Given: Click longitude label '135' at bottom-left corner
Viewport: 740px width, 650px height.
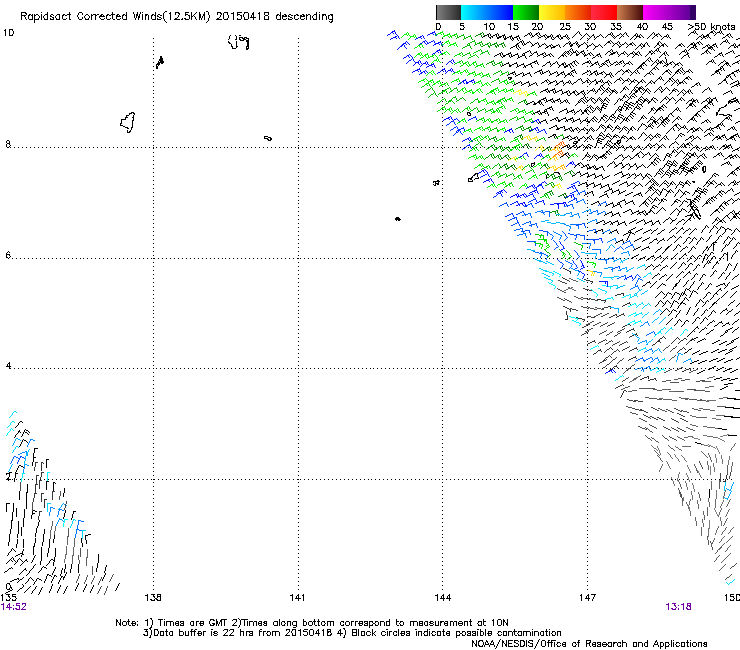Looking at the screenshot, I should (8, 598).
